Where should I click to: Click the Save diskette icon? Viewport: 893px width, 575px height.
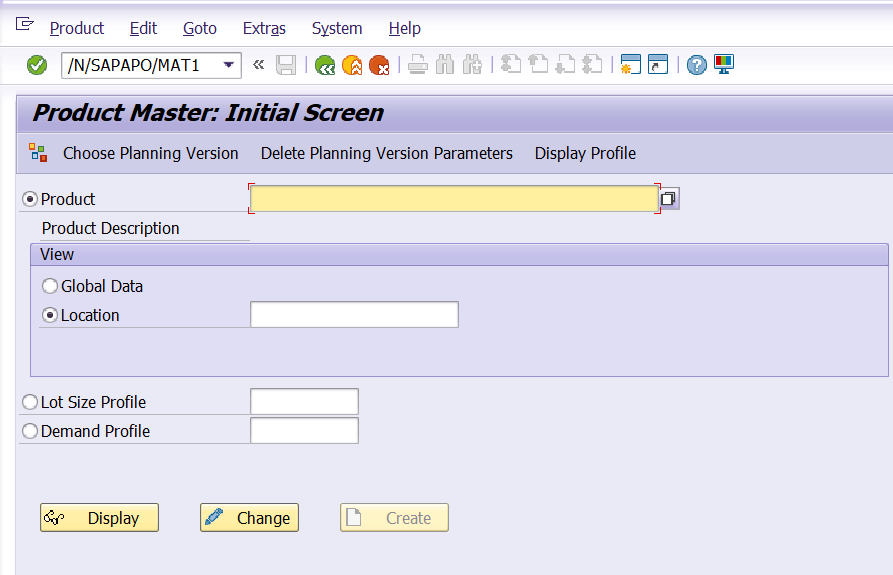coord(286,65)
